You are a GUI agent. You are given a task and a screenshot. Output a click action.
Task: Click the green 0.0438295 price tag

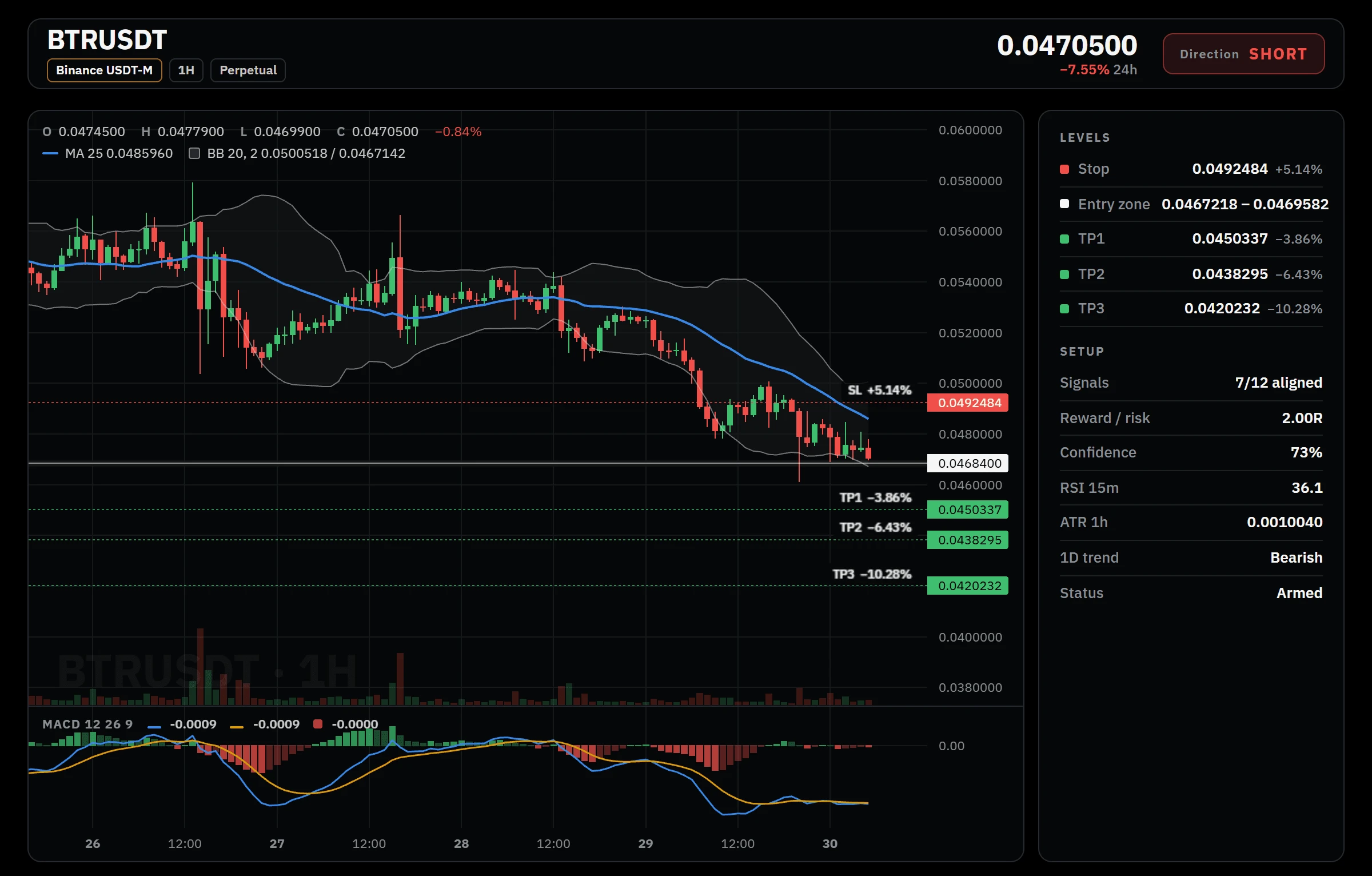(968, 540)
